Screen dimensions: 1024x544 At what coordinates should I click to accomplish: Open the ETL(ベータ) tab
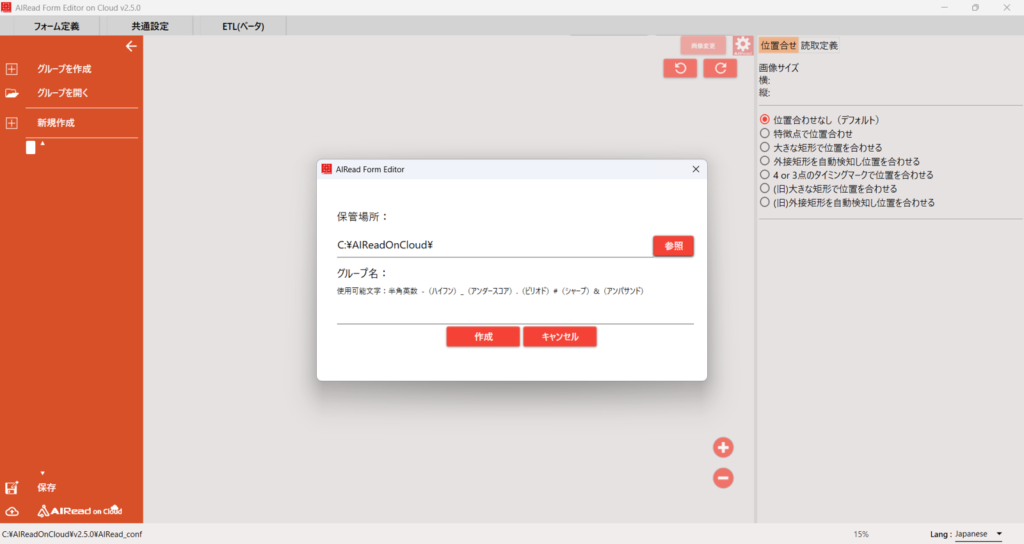click(243, 26)
